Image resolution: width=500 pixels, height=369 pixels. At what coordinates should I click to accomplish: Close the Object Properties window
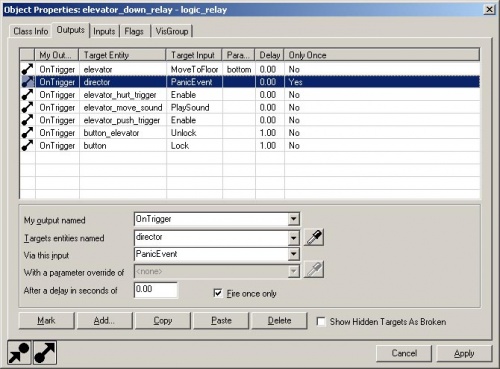pos(489,9)
